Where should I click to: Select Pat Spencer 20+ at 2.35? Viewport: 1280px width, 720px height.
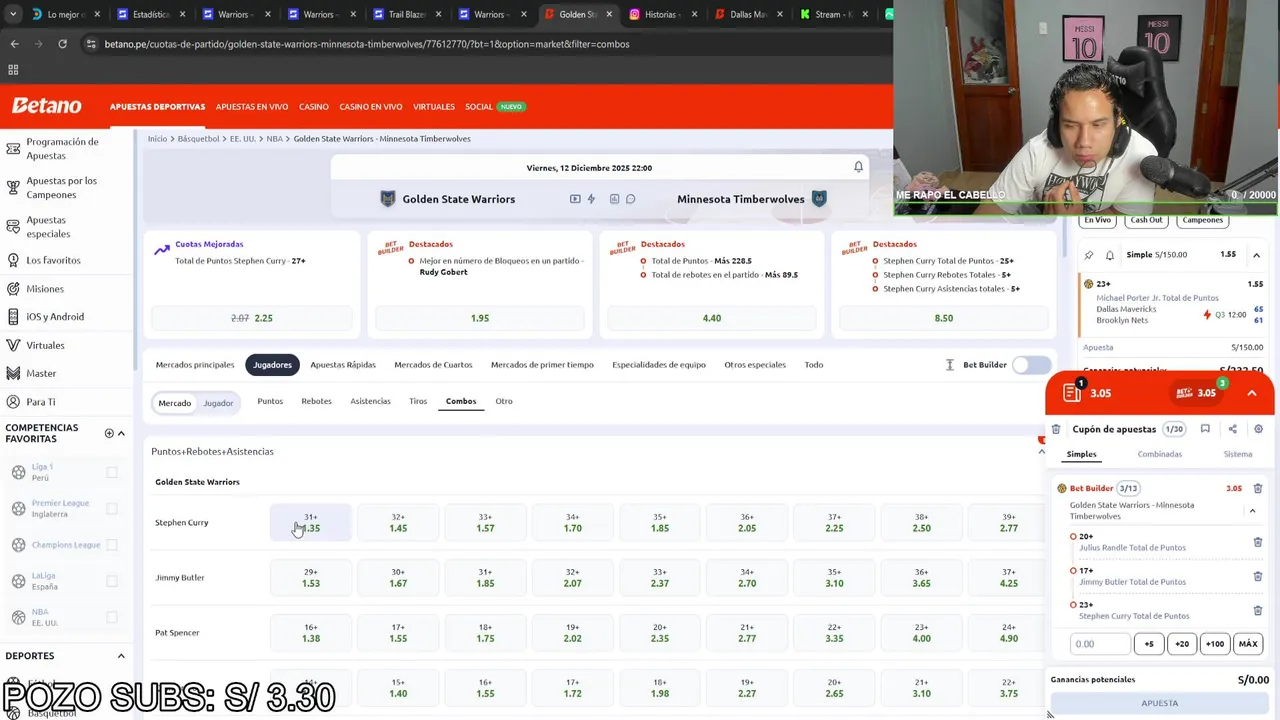pos(660,633)
